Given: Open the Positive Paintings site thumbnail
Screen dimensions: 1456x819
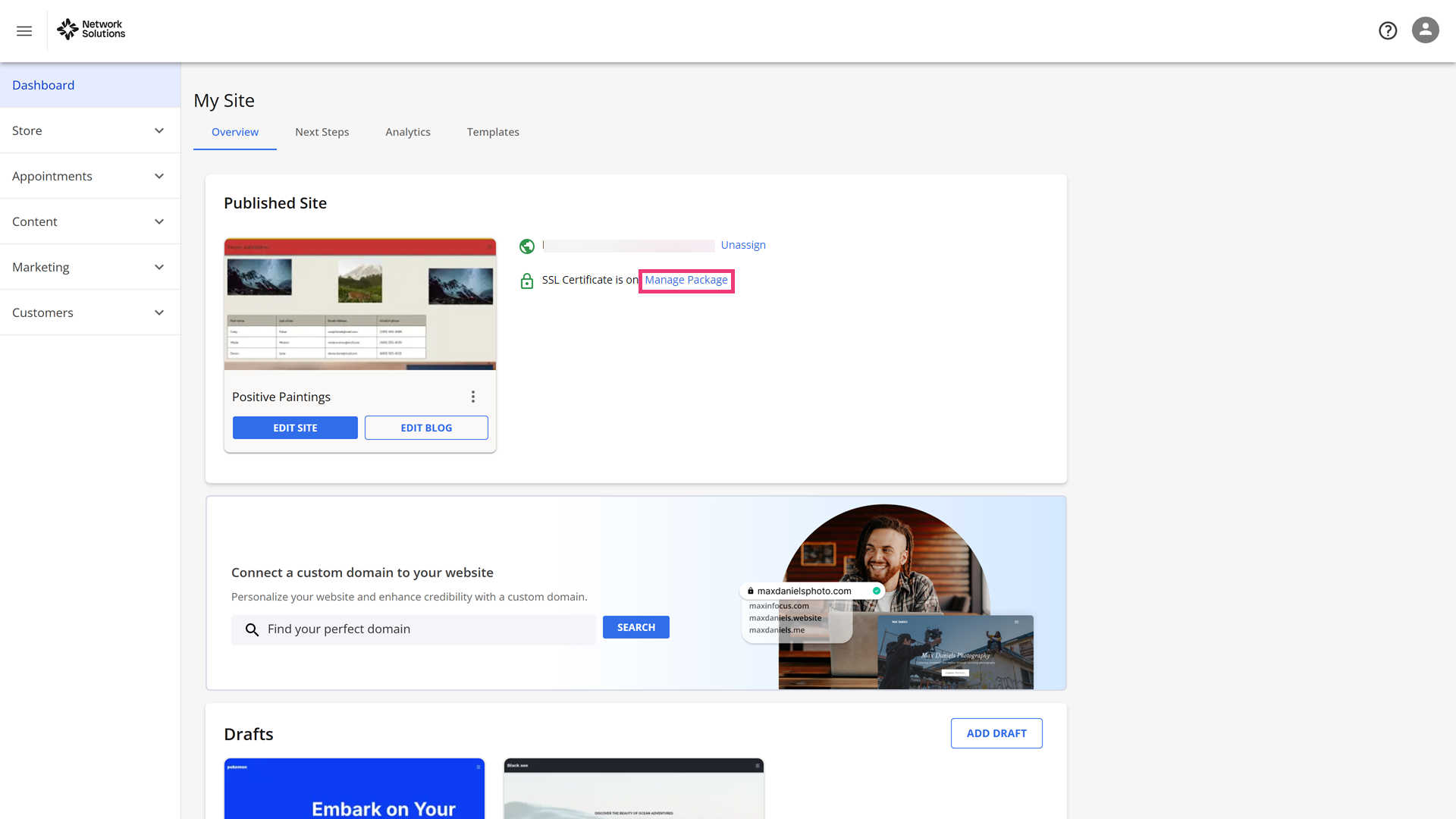Looking at the screenshot, I should (x=360, y=304).
